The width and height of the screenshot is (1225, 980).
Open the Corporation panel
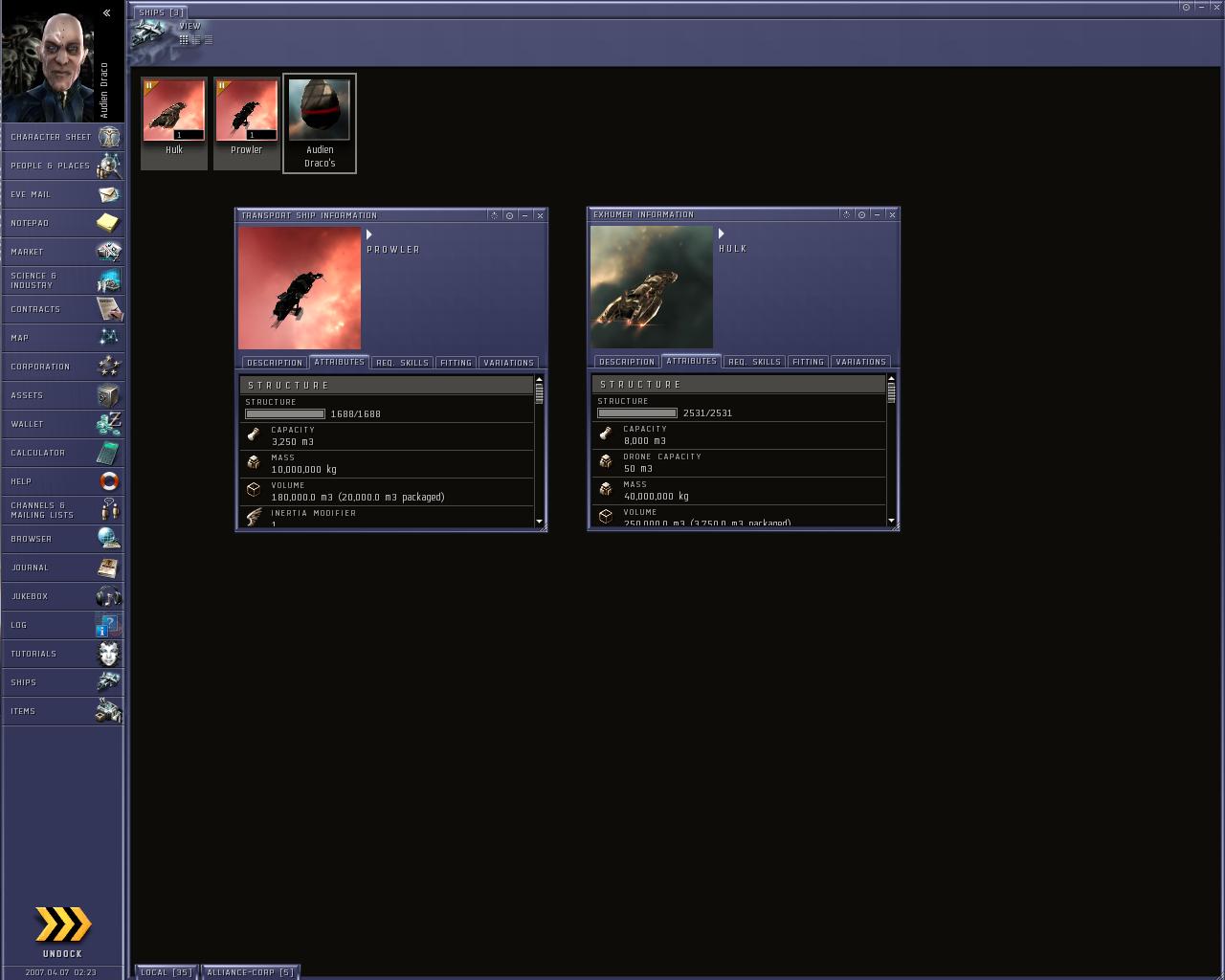tap(62, 367)
